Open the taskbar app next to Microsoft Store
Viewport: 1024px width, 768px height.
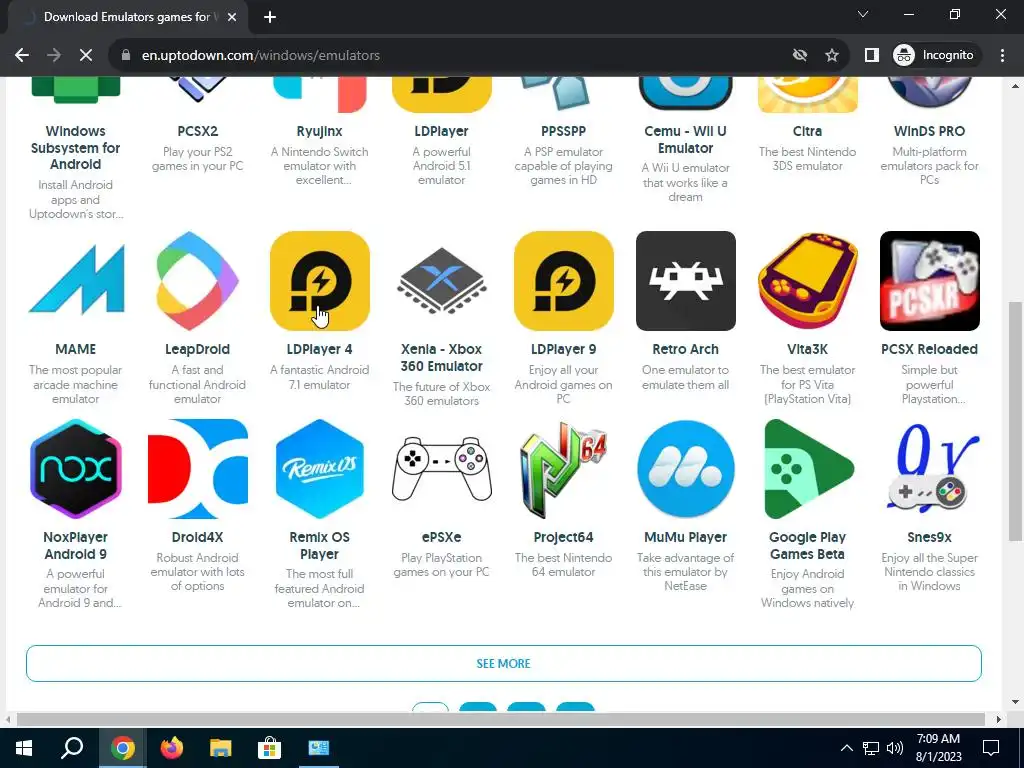click(x=319, y=748)
